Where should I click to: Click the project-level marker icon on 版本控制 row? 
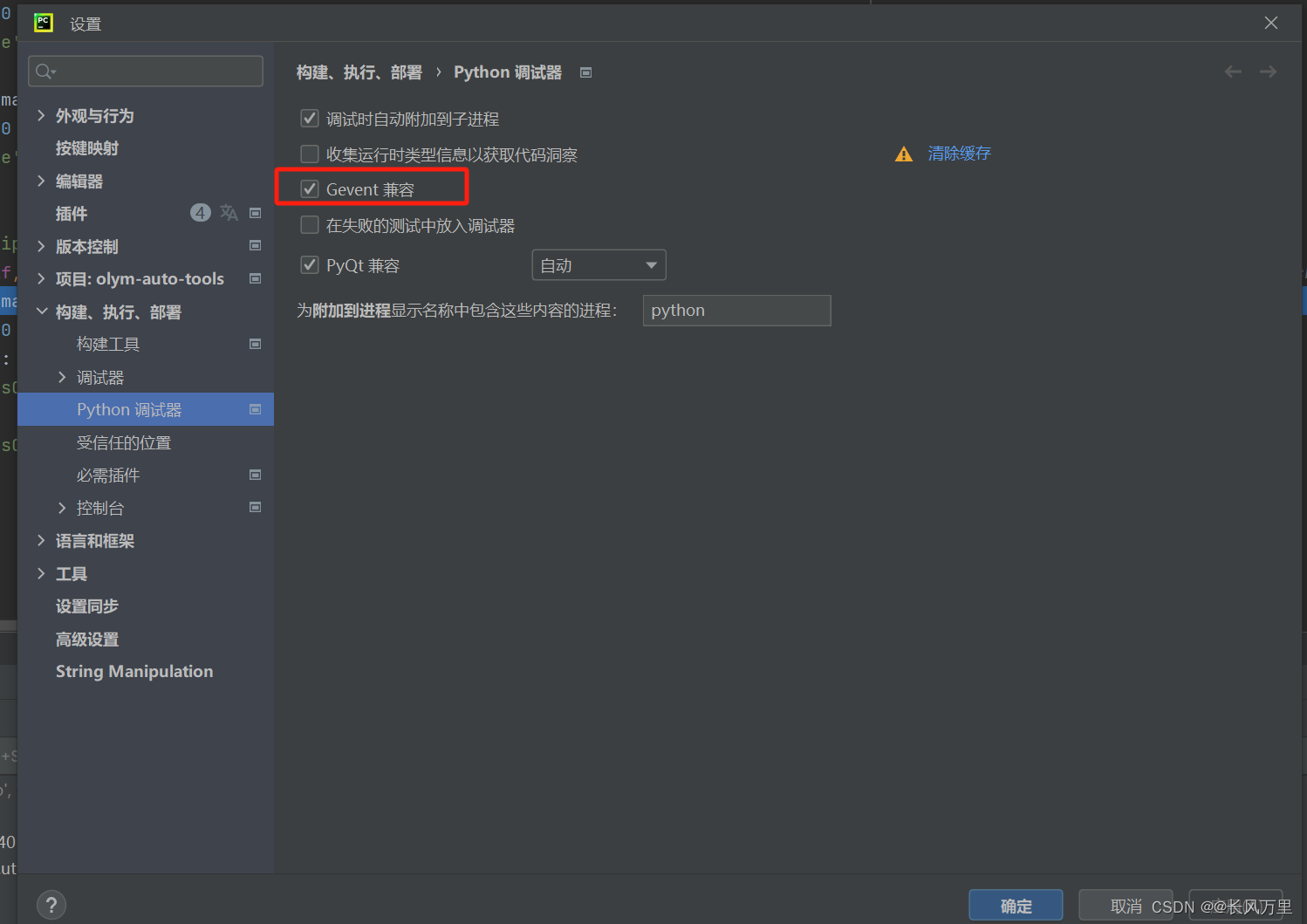click(256, 245)
